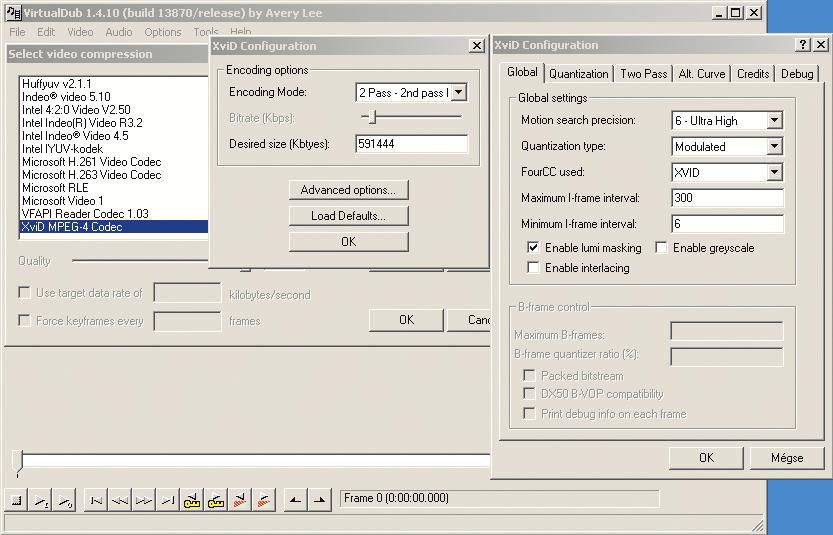The width and height of the screenshot is (833, 535).
Task: Step one frame forward
Action: 144,500
